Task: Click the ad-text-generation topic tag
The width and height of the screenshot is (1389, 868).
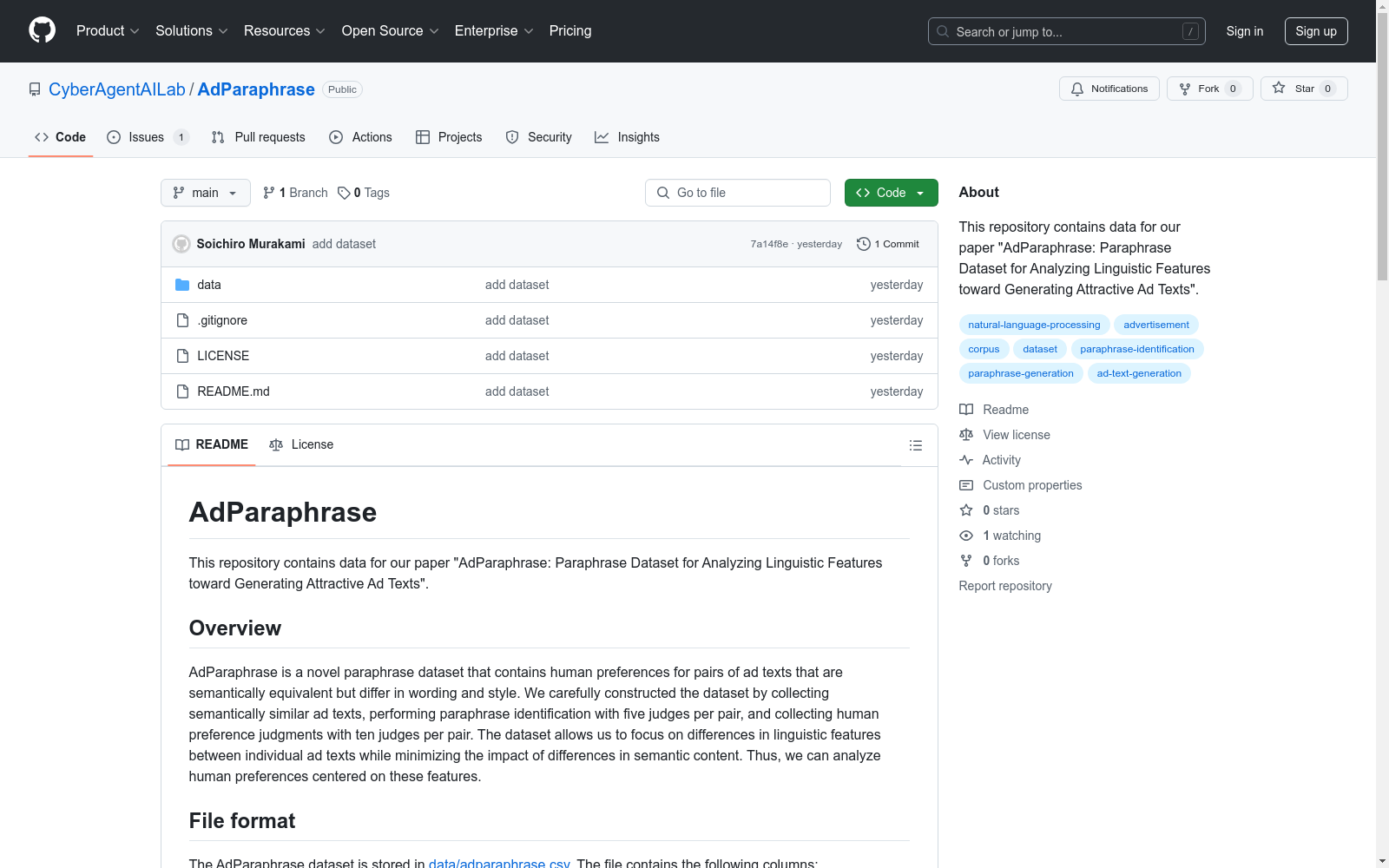Action: 1139,373
